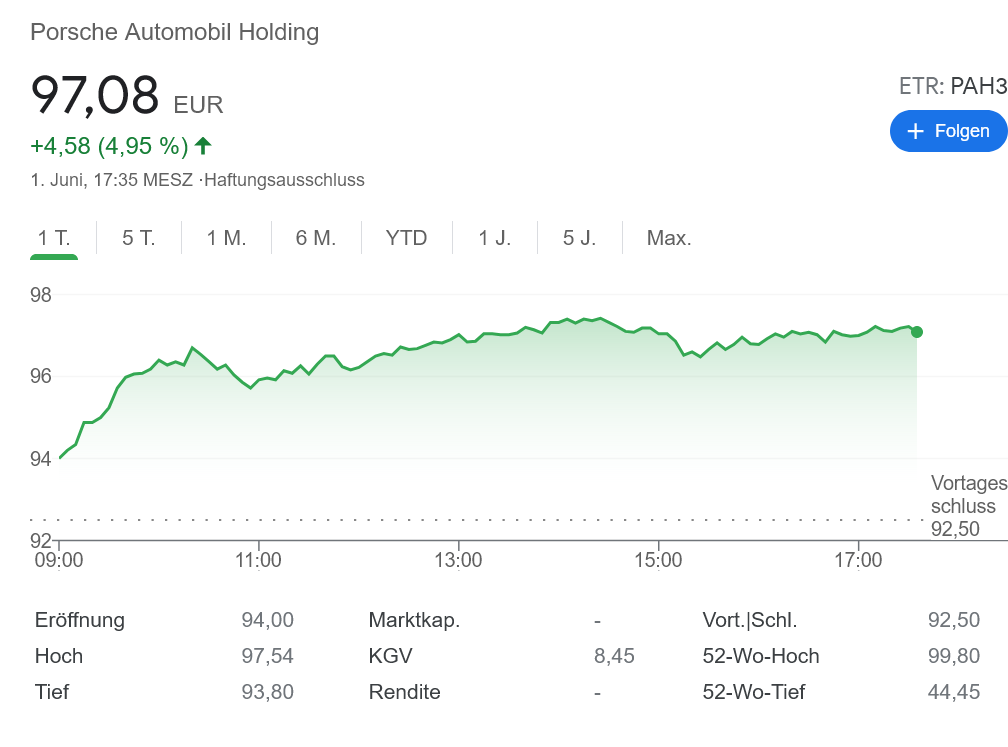The width and height of the screenshot is (1008, 747).
Task: Click the plus icon in Folgen button
Action: tap(915, 131)
